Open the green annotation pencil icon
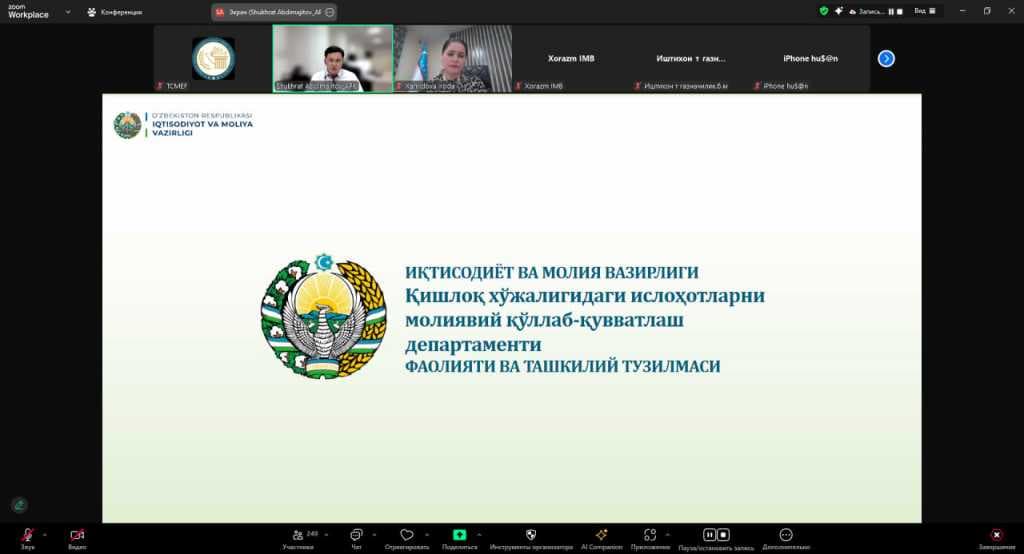Screen dimensions: 1024x554 pos(20,504)
